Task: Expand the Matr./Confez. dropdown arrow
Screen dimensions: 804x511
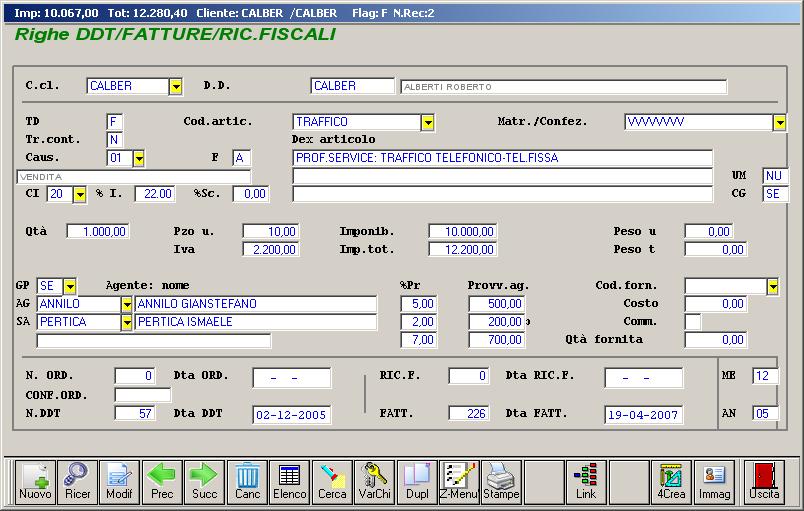Action: pos(779,122)
